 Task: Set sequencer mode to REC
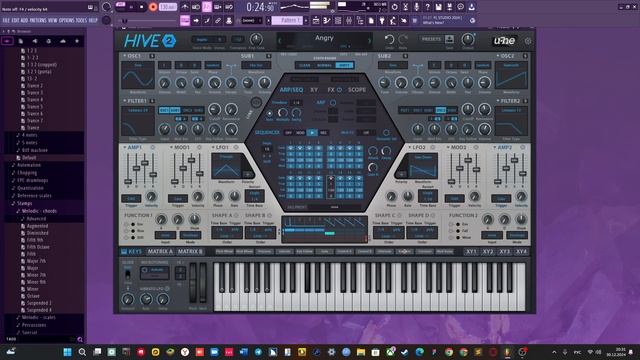pos(324,133)
